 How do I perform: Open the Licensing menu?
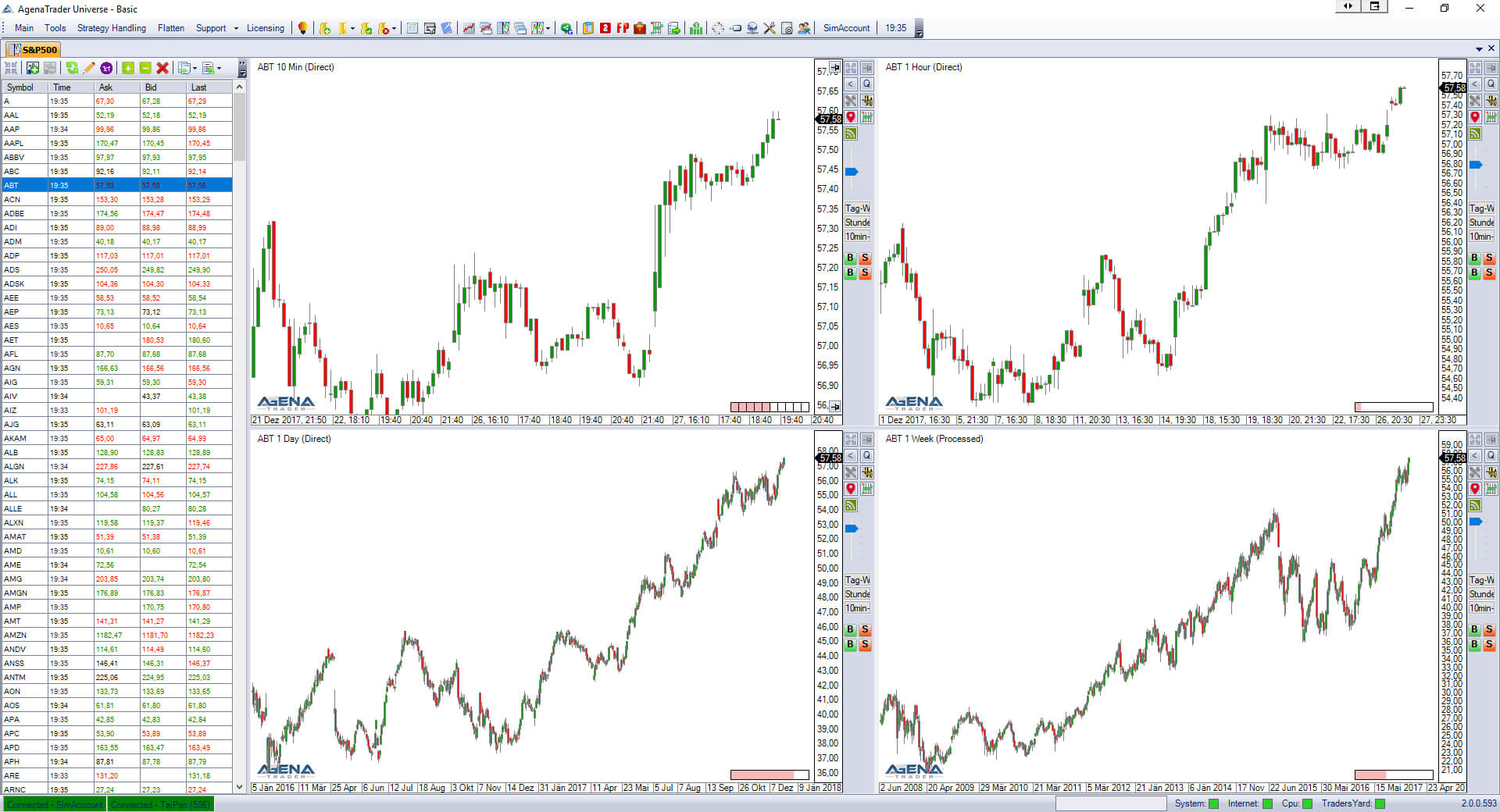click(266, 28)
